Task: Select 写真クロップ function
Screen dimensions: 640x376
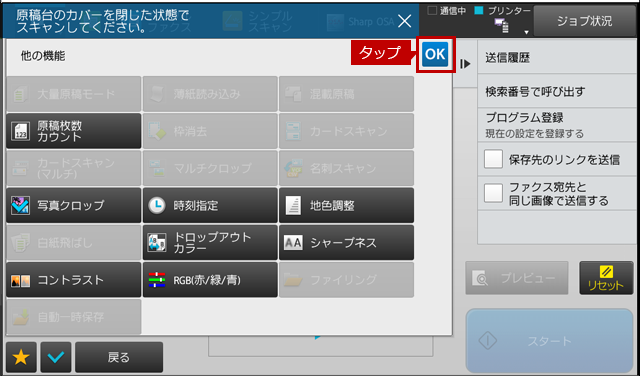Action: click(73, 205)
